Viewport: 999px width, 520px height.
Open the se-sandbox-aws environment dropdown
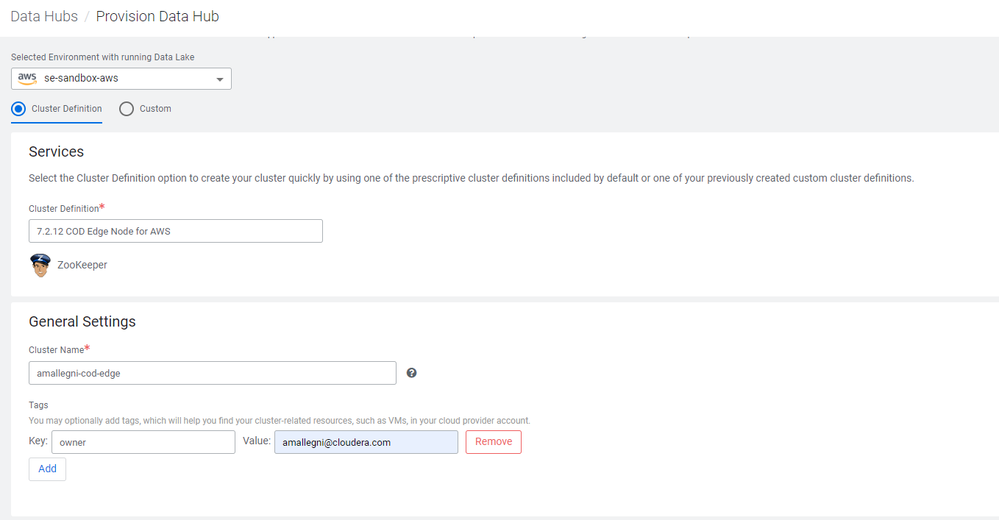[x=121, y=78]
